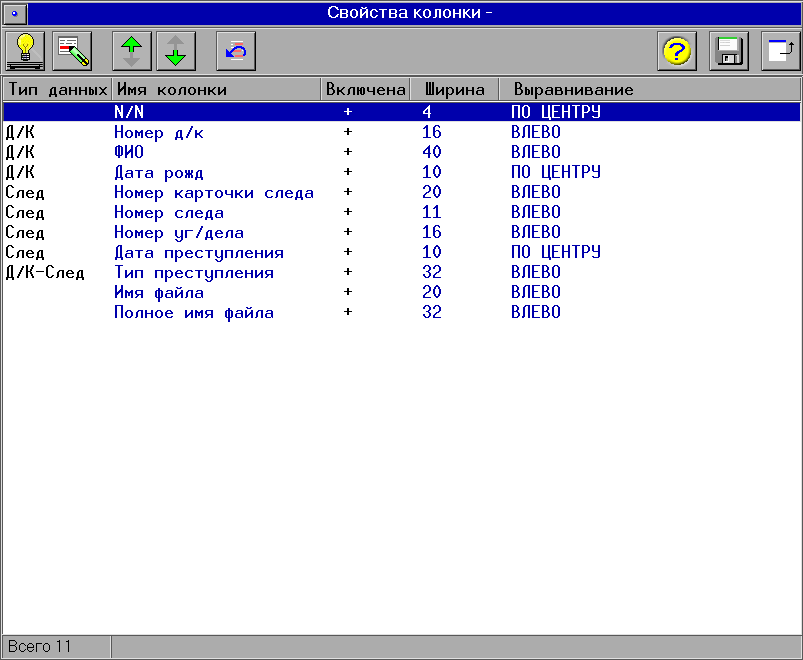The width and height of the screenshot is (803, 660).
Task: Click След type in Номер следа row
Action: click(25, 212)
